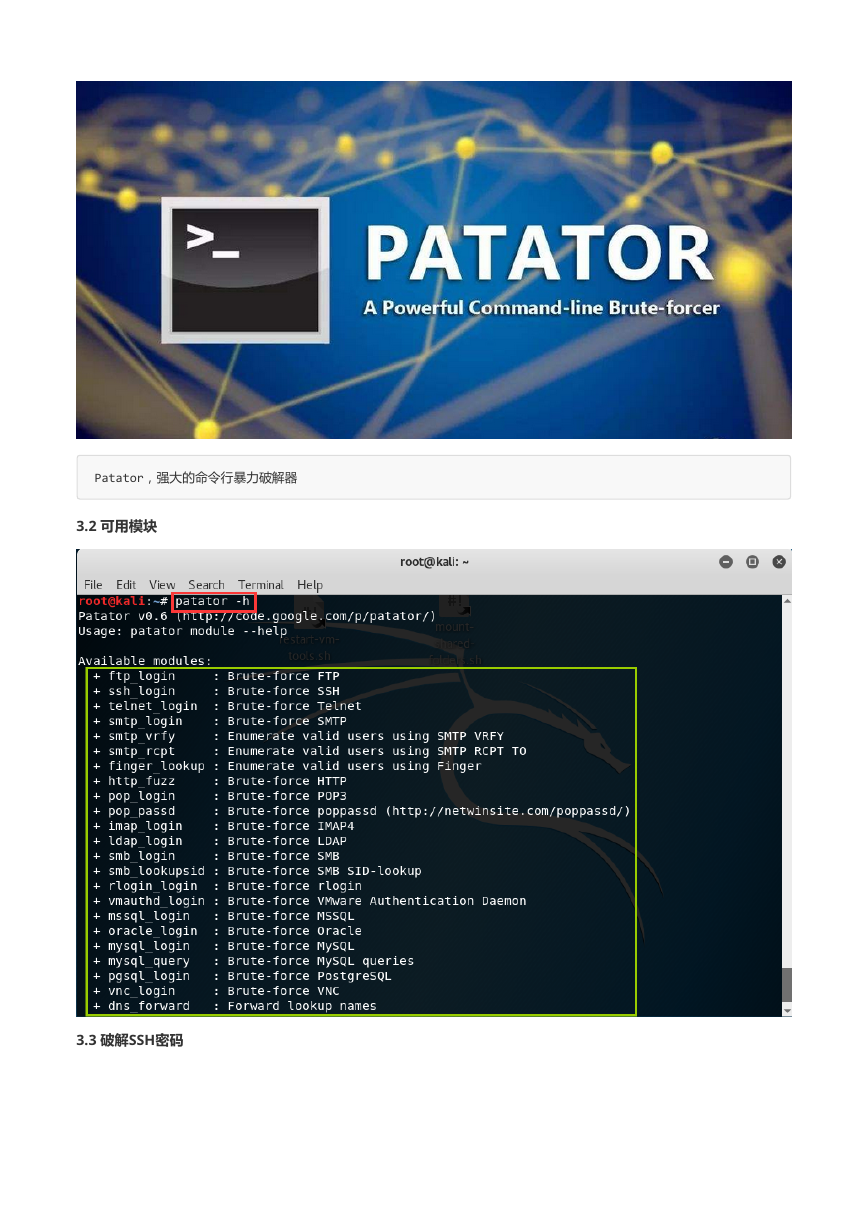Close the root@kali terminal window
This screenshot has width=868, height=1227.
pos(779,562)
